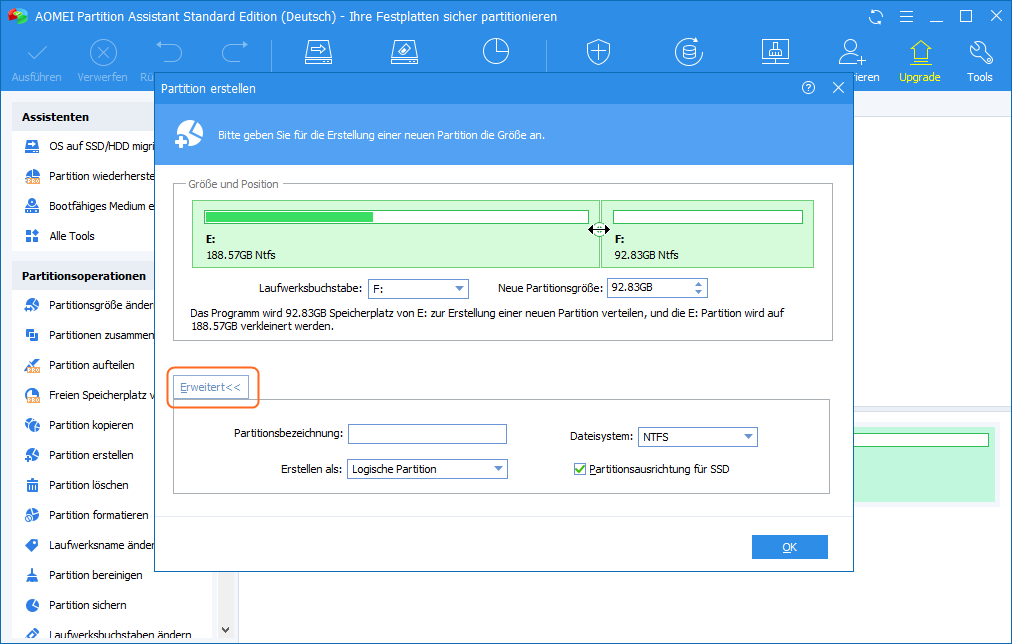The width and height of the screenshot is (1012, 644).
Task: Open the Upgrade option
Action: [920, 61]
